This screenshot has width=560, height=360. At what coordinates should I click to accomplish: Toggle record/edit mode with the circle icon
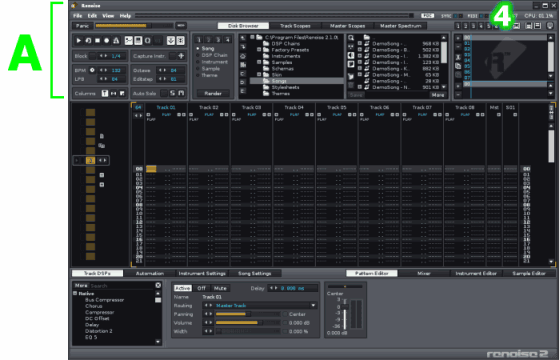pyautogui.click(x=106, y=41)
